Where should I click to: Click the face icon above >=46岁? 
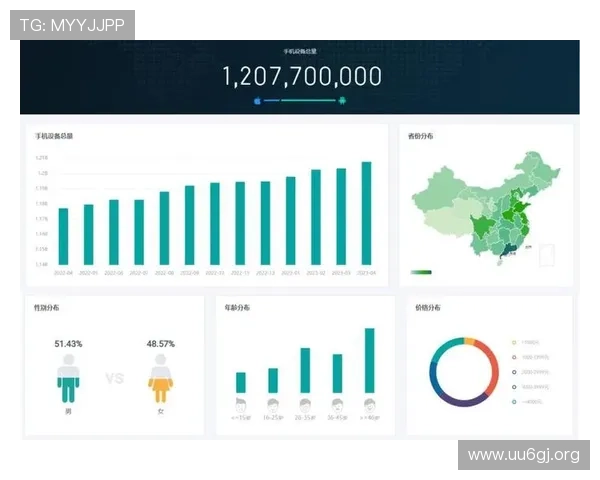point(370,404)
